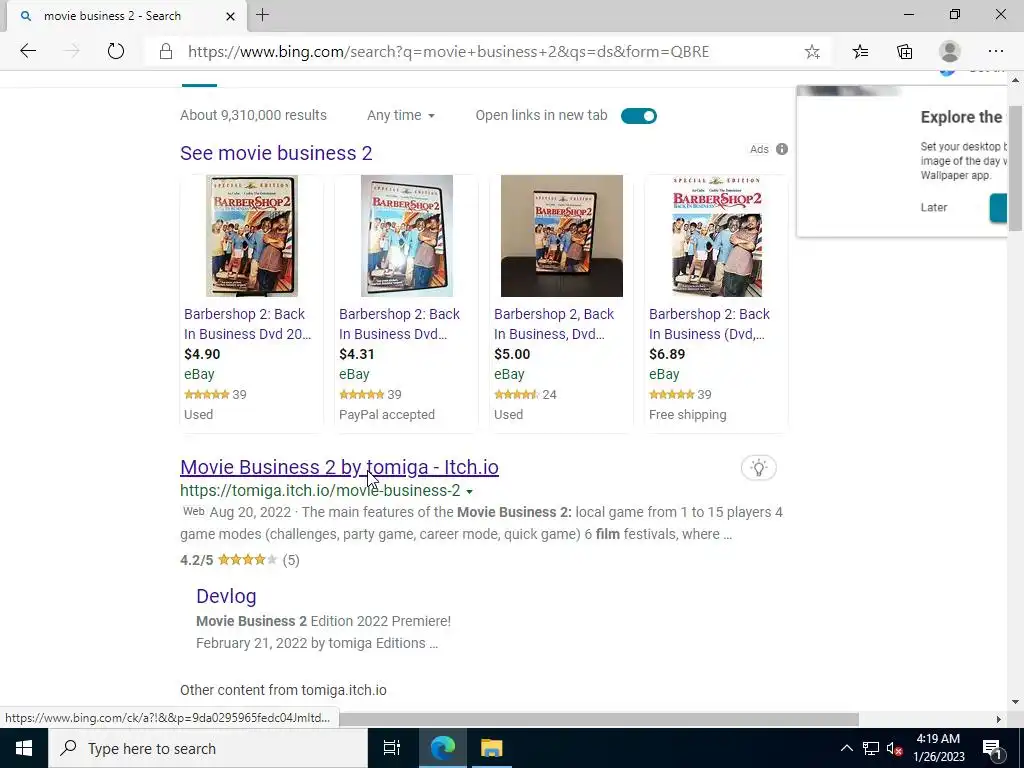View site information lock icon
Screen dimensions: 1024x768
[166, 52]
